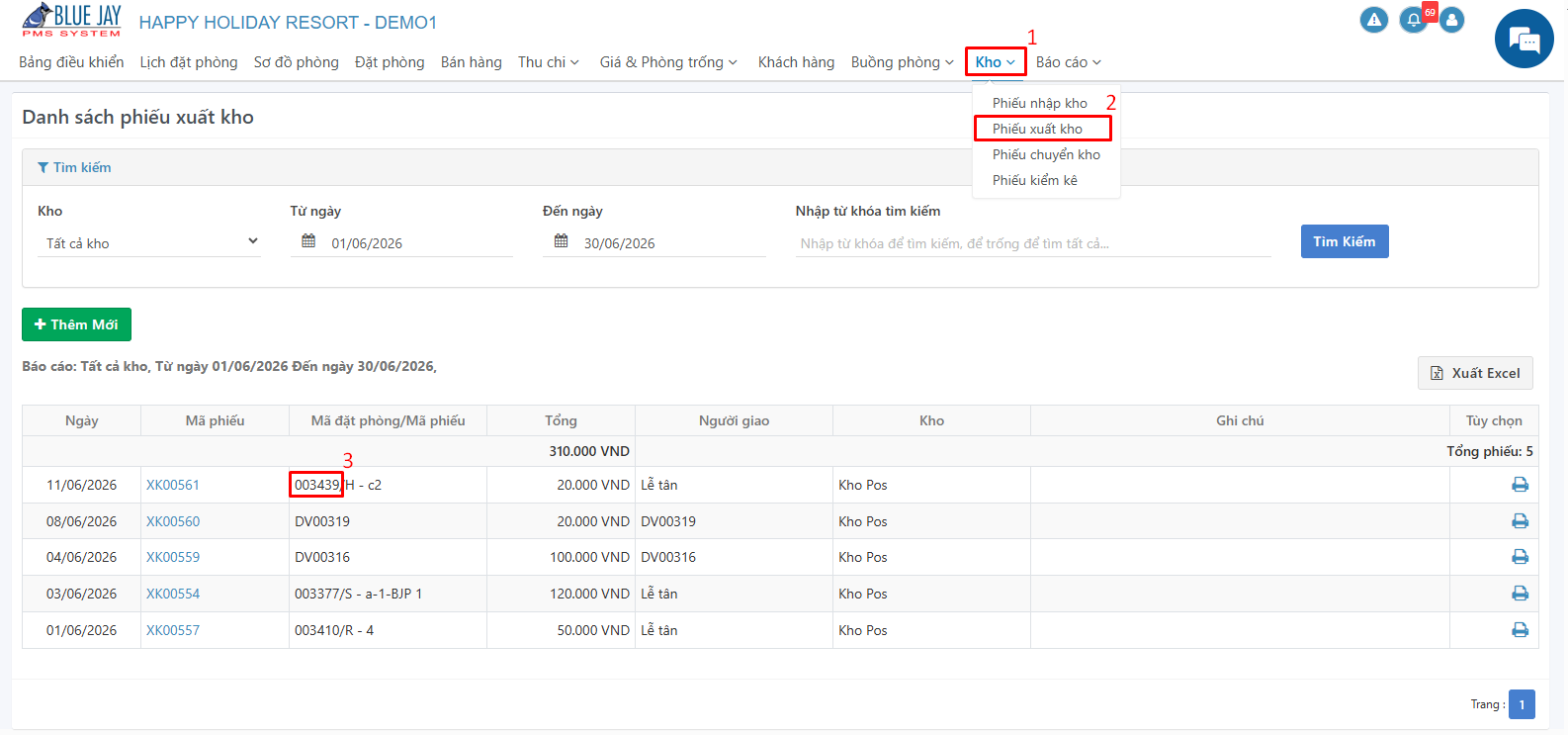
Task: Expand the Thu chi menu
Action: (548, 62)
